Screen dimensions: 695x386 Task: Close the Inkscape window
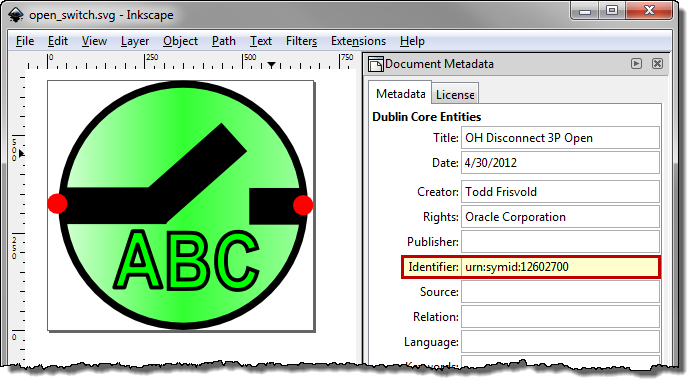click(x=649, y=11)
